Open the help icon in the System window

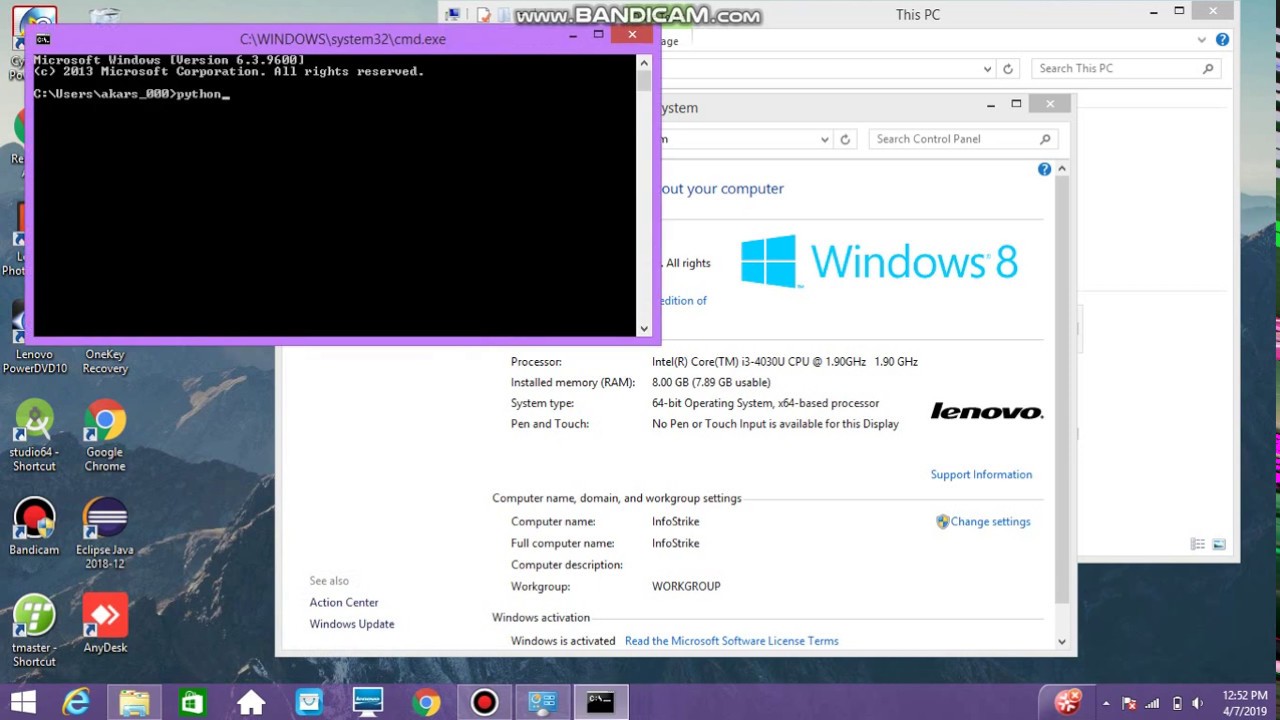[1044, 169]
